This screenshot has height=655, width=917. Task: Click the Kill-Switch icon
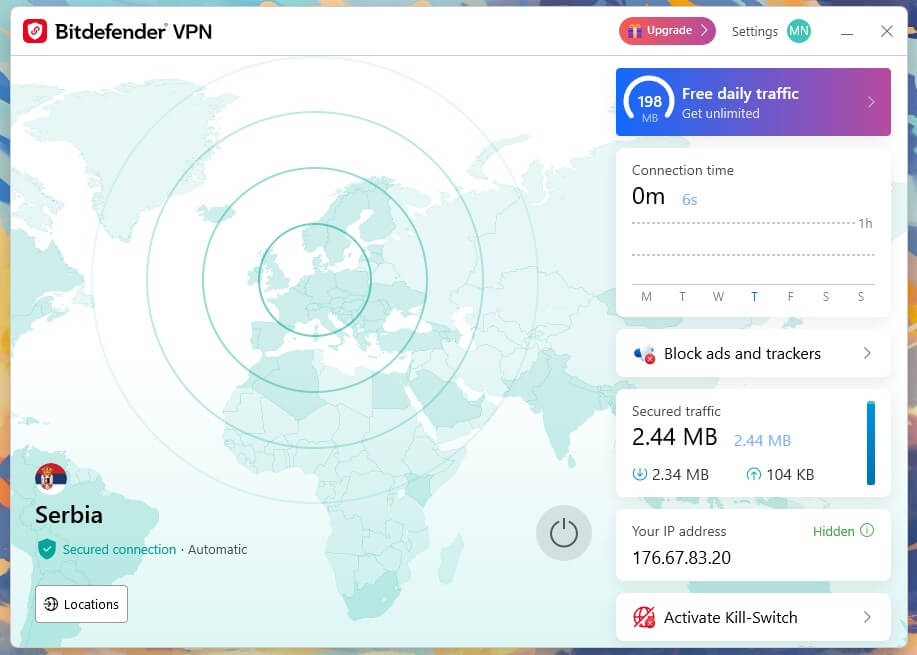point(644,617)
